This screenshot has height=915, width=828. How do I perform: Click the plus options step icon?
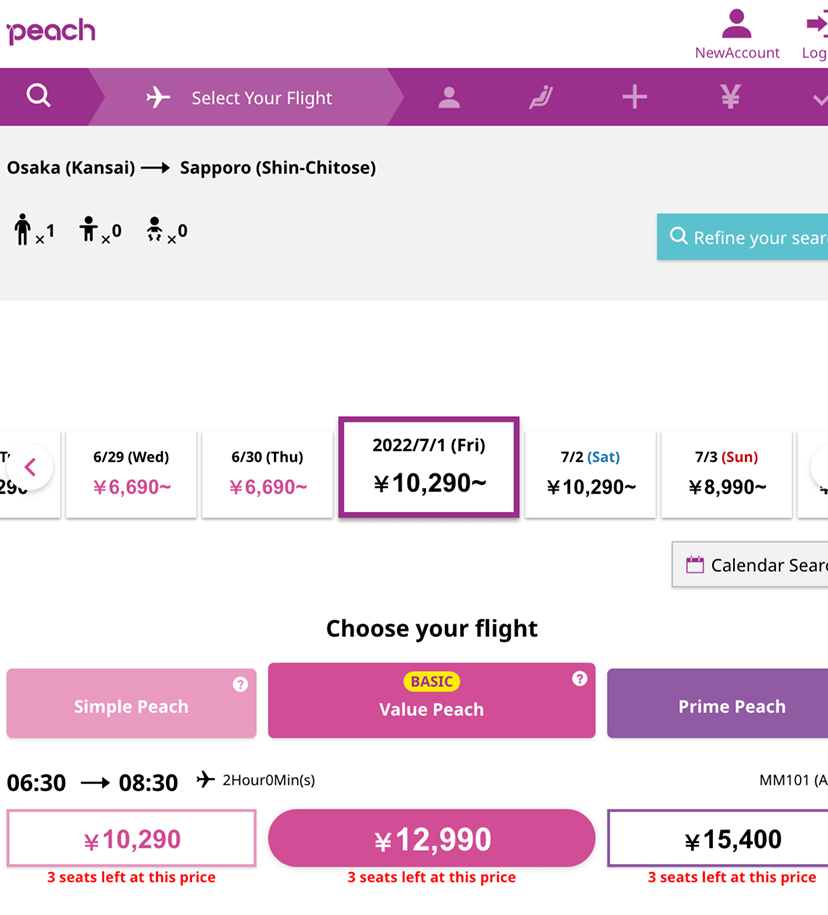[x=634, y=97]
